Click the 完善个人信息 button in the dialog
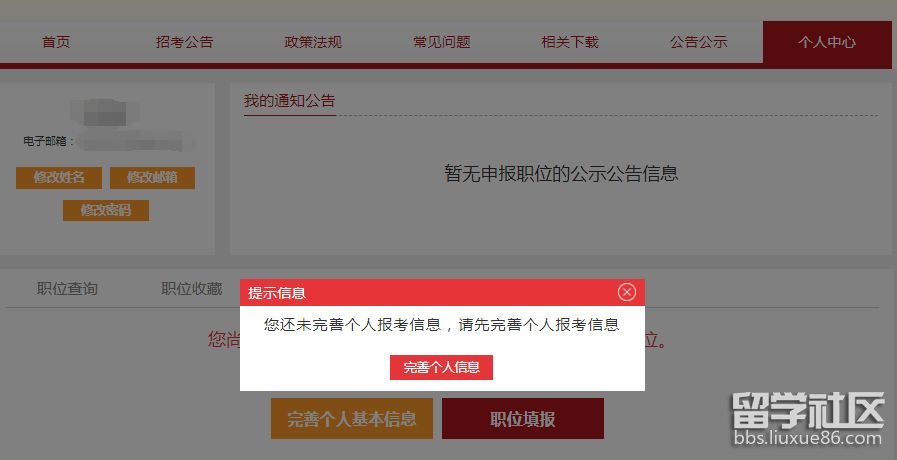The width and height of the screenshot is (897, 460). tap(441, 367)
